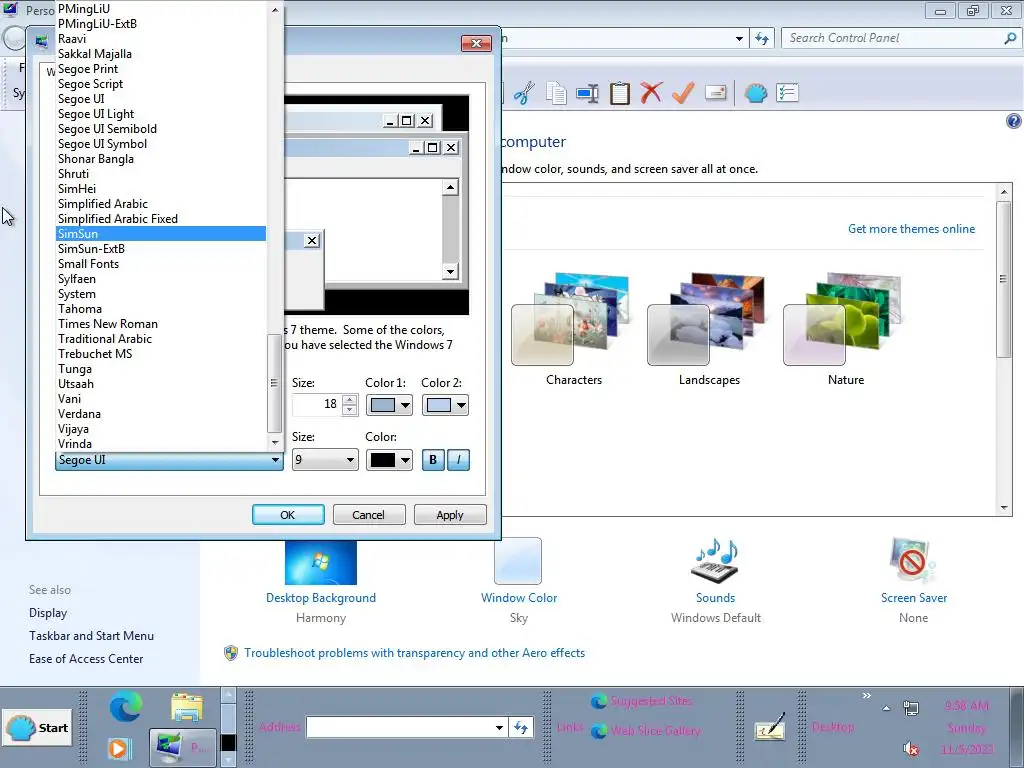Click OK in the appearance dialog

[x=288, y=515]
